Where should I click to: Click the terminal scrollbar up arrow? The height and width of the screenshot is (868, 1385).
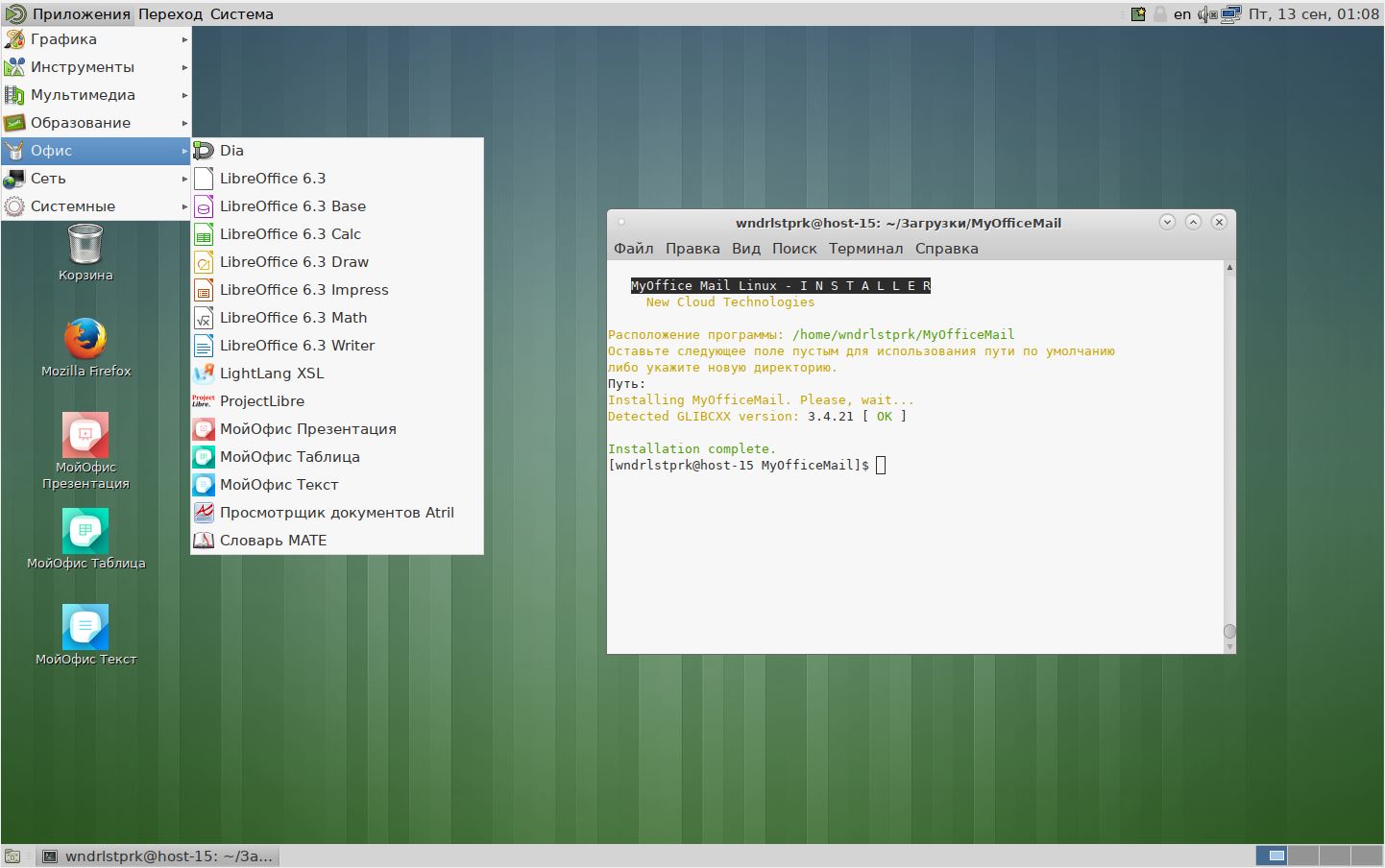[1229, 267]
